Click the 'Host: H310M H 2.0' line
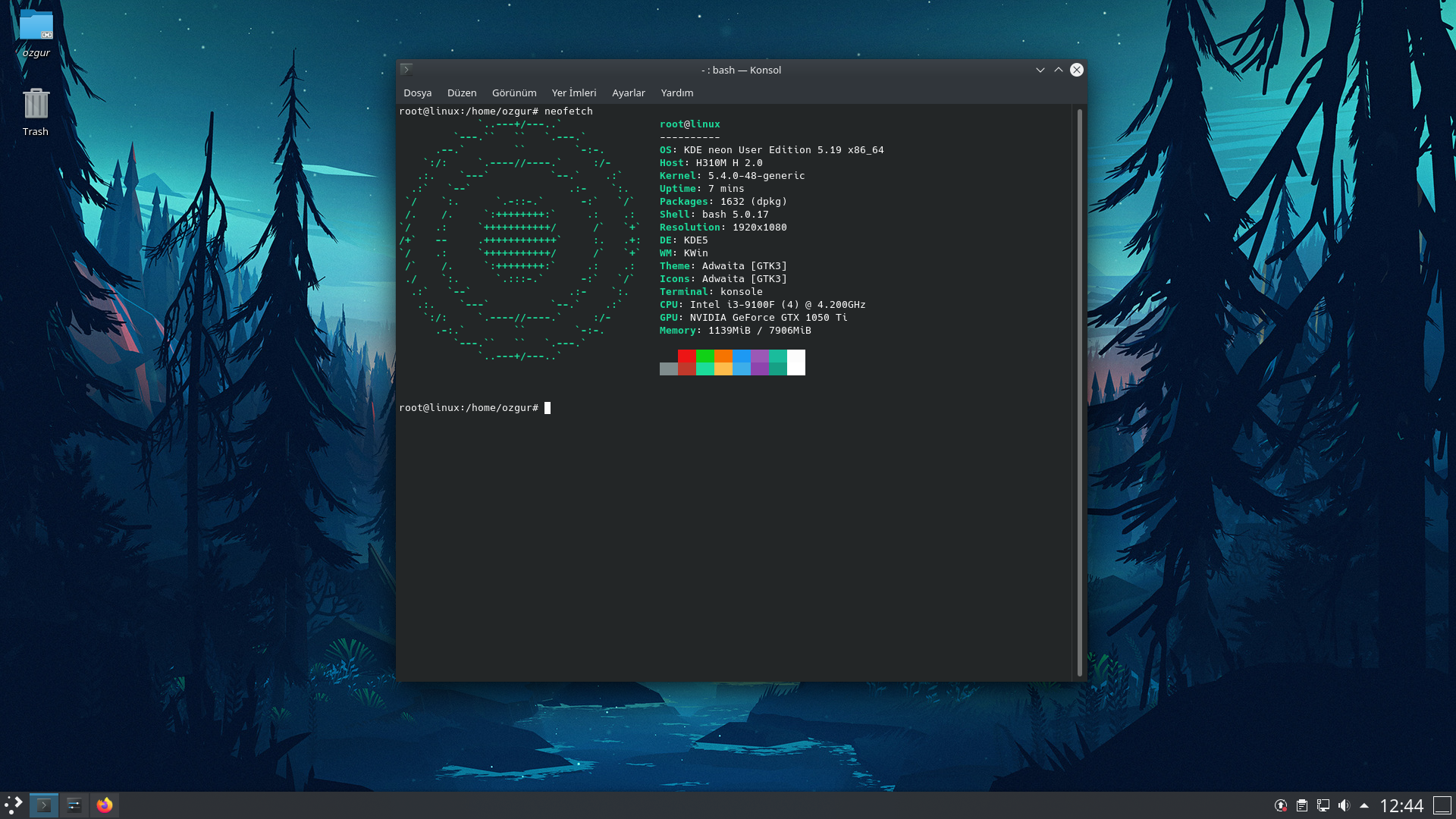This screenshot has width=1456, height=819. click(711, 163)
